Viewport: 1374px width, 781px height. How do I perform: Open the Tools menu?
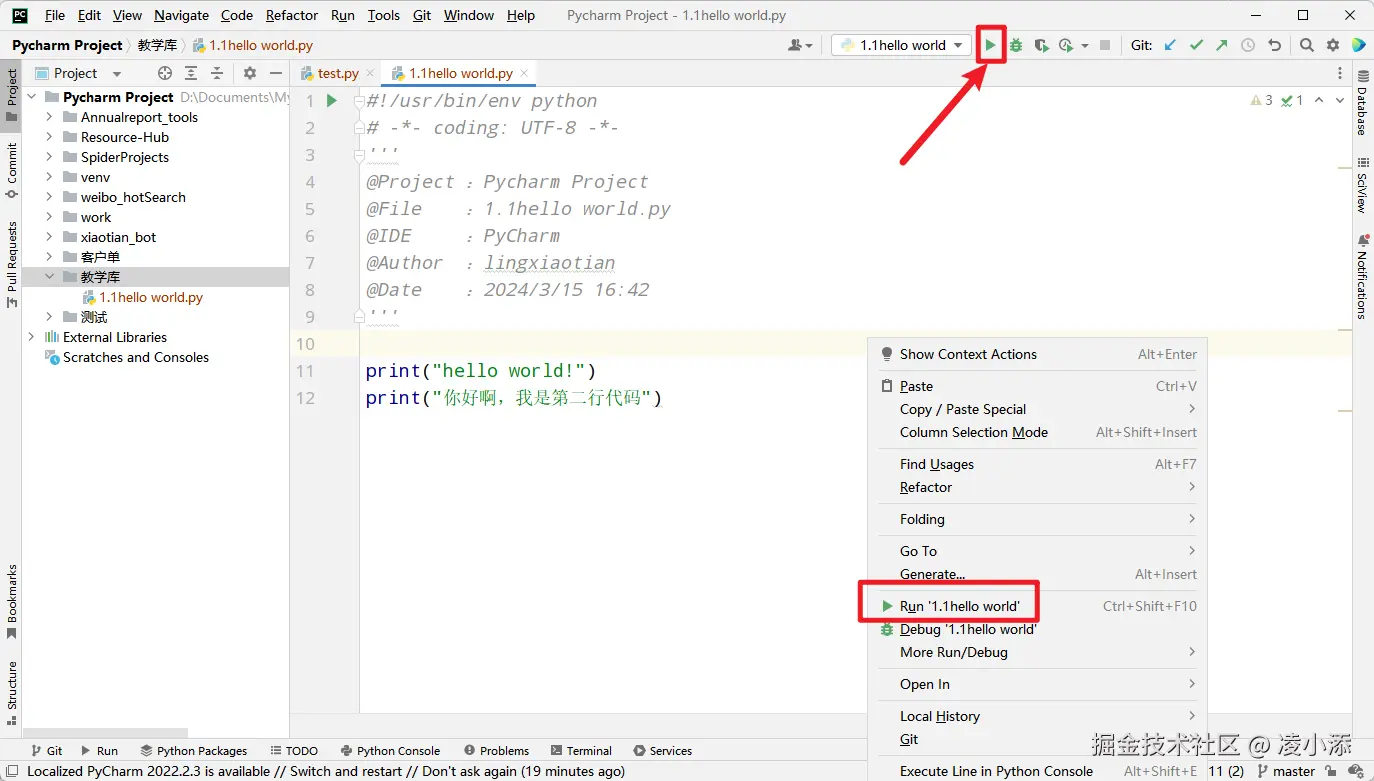click(383, 15)
